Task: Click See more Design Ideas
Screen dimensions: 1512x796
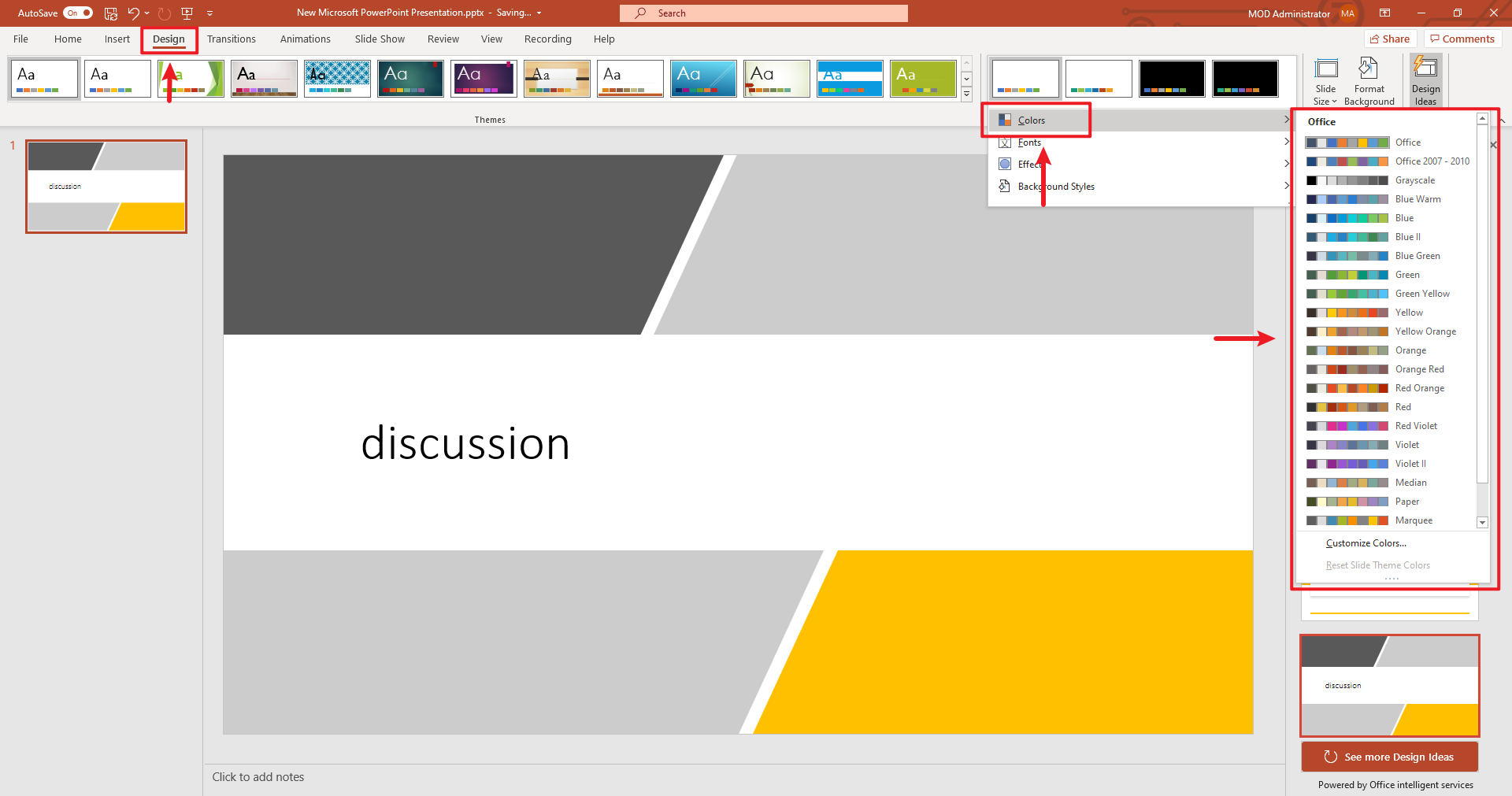Action: point(1390,757)
